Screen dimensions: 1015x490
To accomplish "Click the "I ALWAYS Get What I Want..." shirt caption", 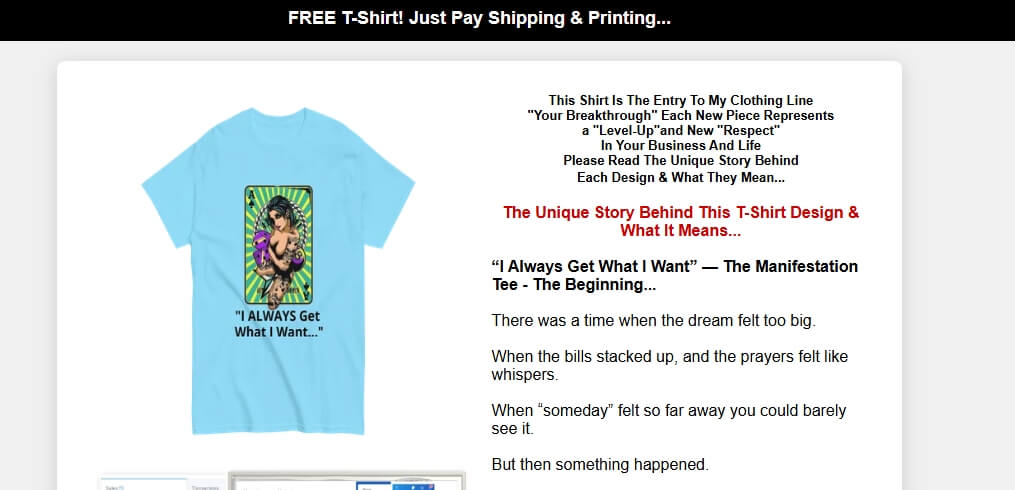I will 278,324.
